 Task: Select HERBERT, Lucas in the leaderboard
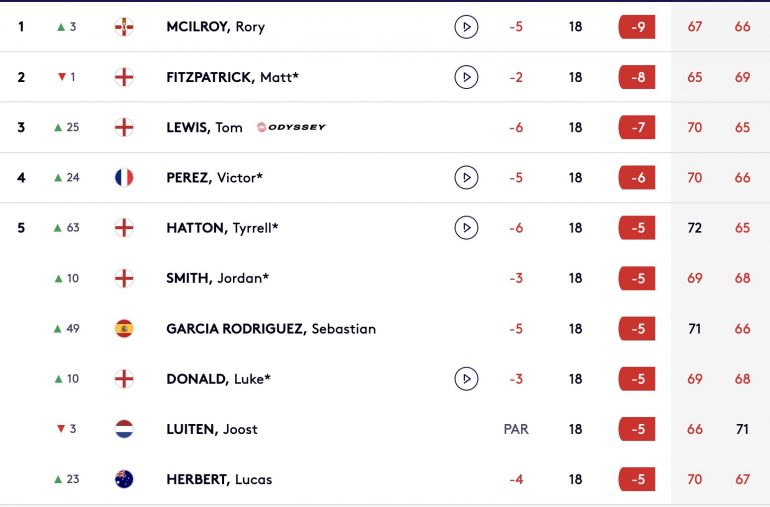[219, 479]
